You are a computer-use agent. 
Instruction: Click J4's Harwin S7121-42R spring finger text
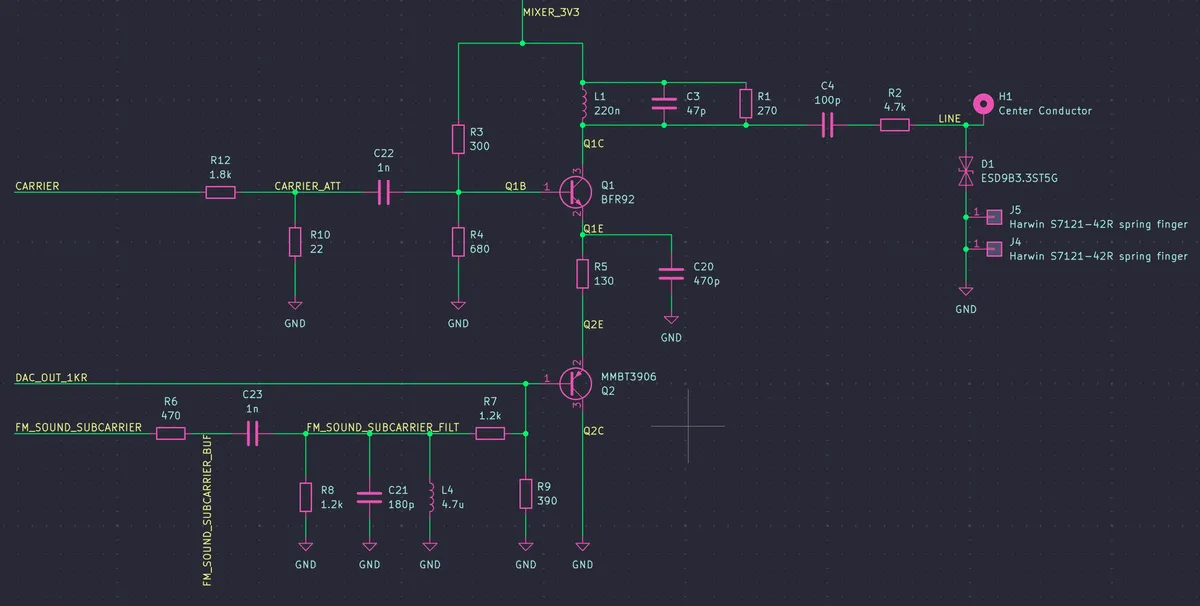click(x=1098, y=256)
